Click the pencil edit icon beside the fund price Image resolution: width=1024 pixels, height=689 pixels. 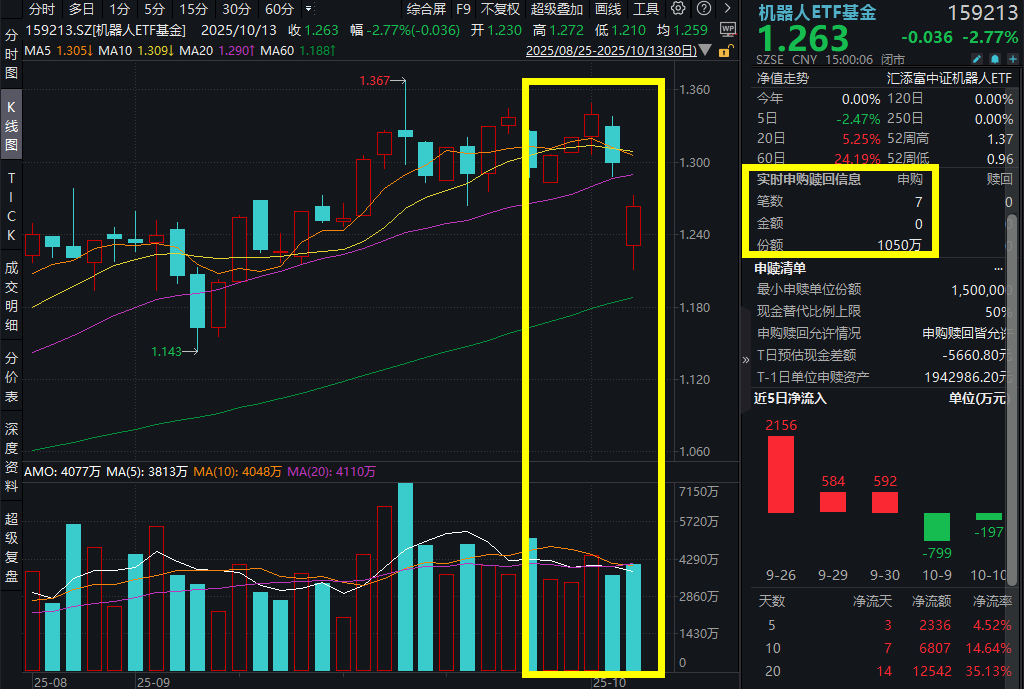click(977, 58)
